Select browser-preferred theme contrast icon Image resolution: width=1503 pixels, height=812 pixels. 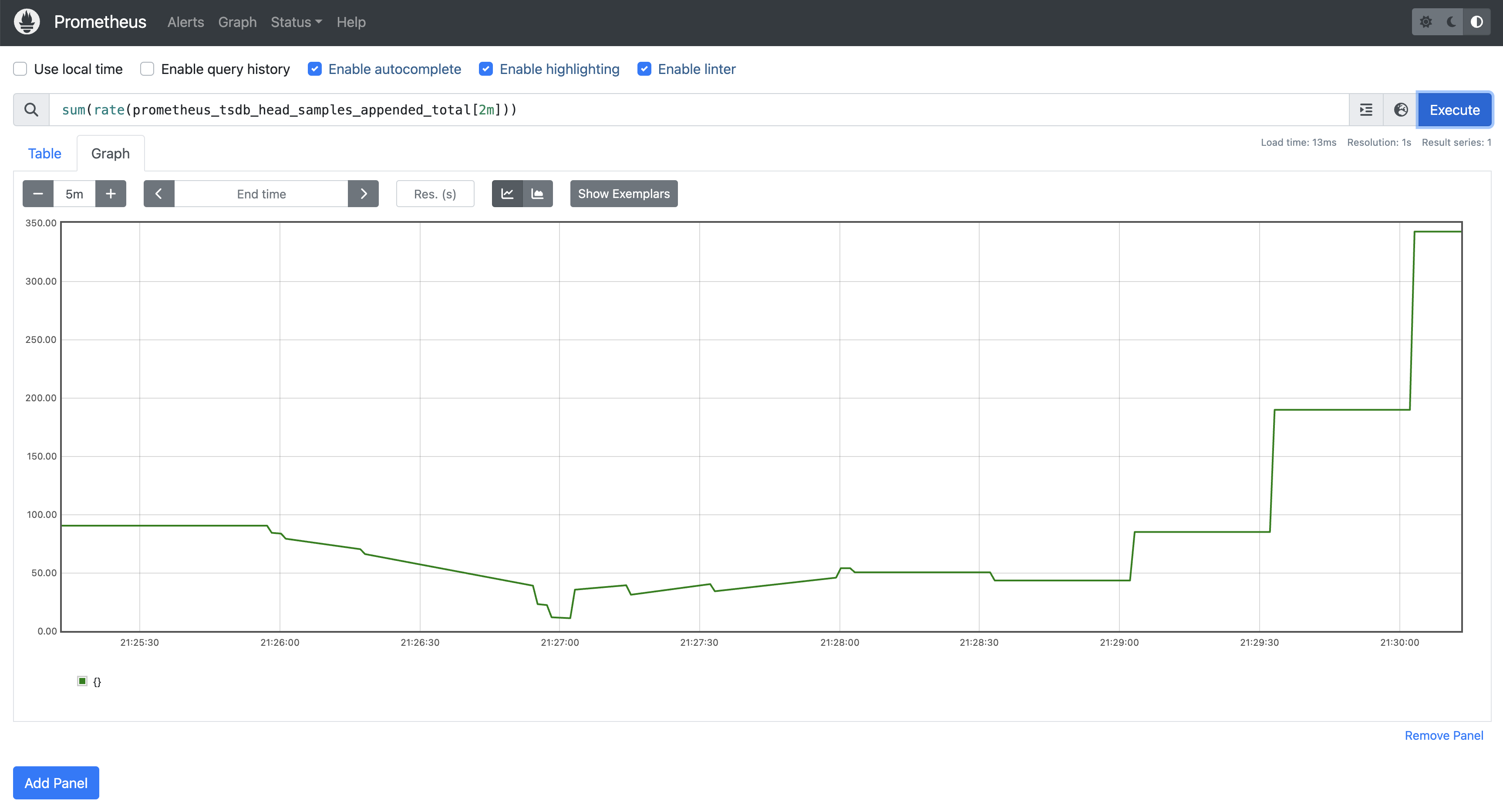[x=1477, y=22]
